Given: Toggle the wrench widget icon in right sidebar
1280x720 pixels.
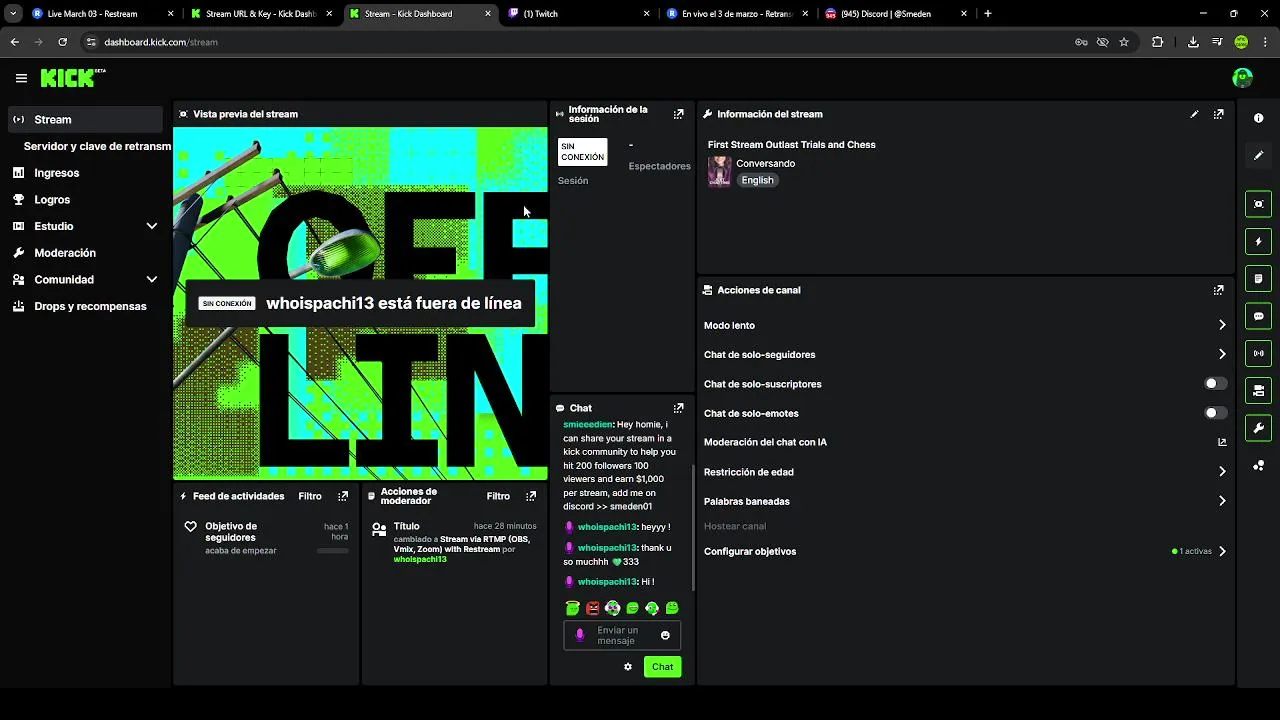Looking at the screenshot, I should 1258,428.
